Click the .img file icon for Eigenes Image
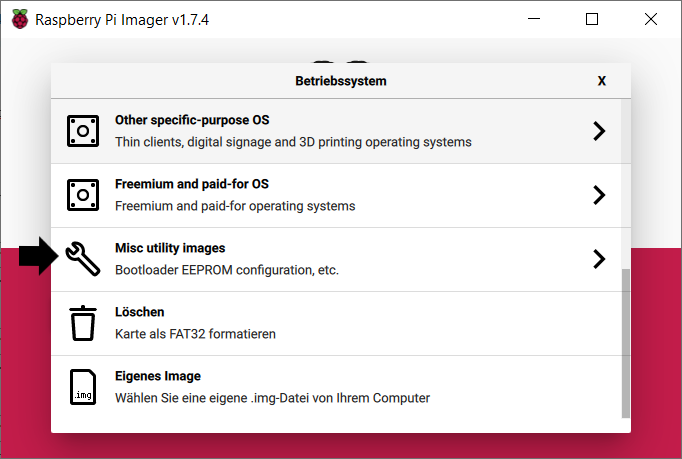Image resolution: width=682 pixels, height=459 pixels. tap(83, 387)
